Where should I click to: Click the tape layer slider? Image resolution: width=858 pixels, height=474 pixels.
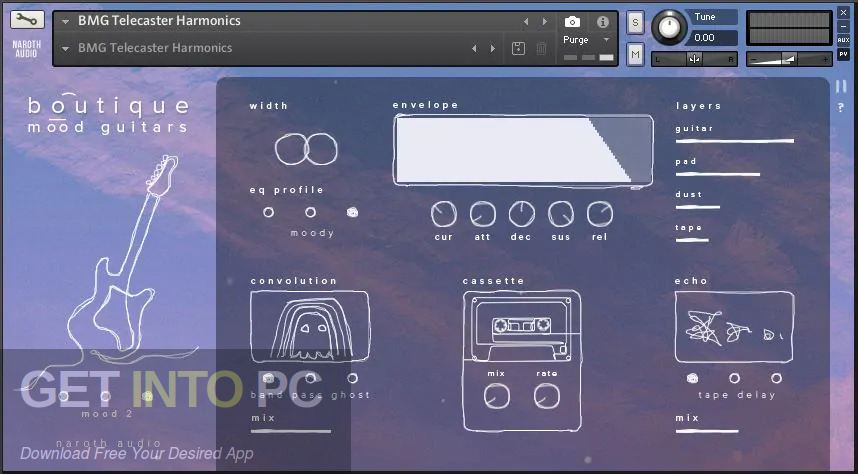[x=692, y=240]
